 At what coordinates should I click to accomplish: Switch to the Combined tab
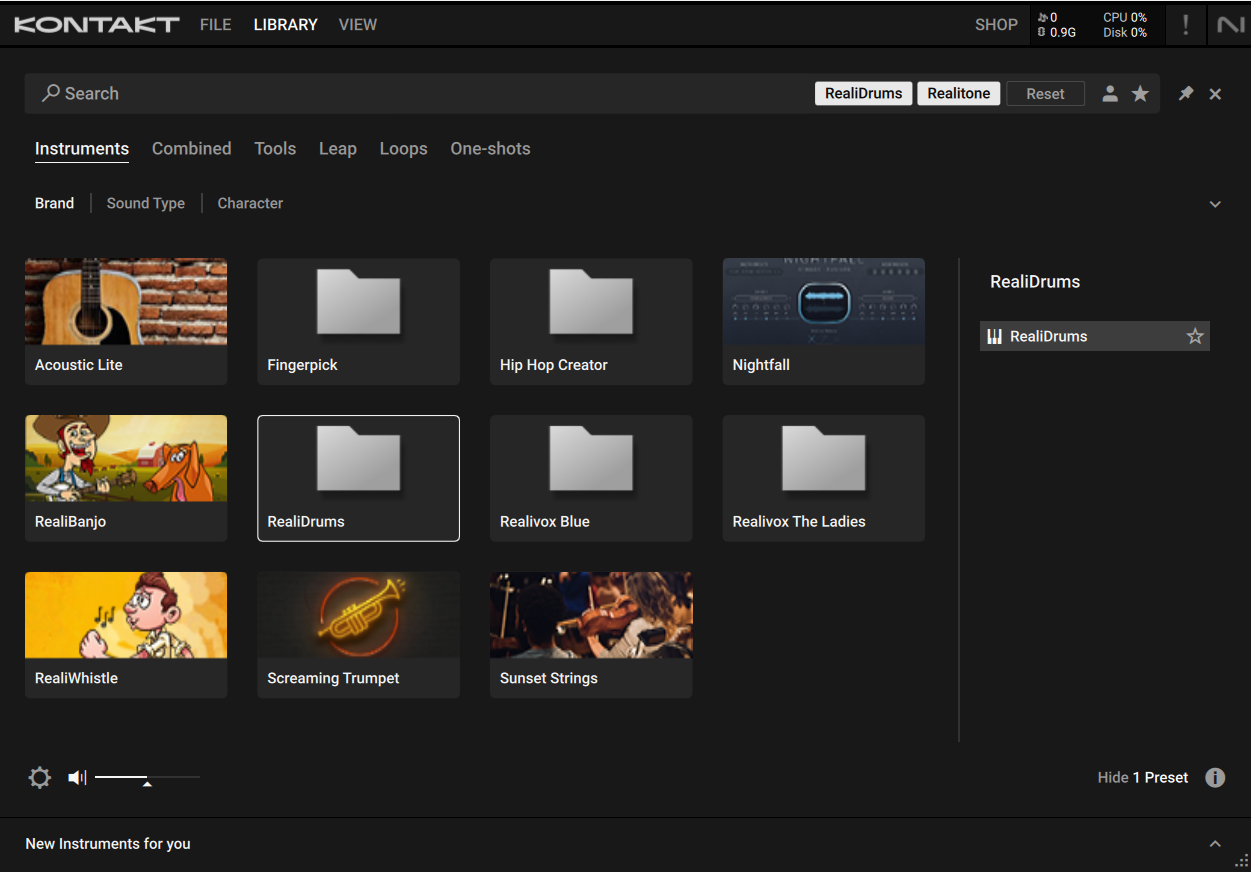click(x=191, y=149)
